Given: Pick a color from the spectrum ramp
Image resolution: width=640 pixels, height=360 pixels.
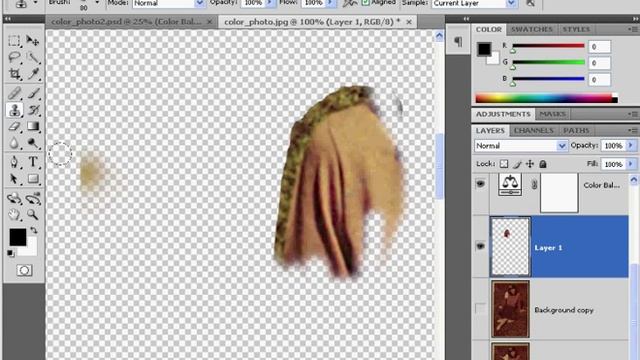Looking at the screenshot, I should coord(547,98).
